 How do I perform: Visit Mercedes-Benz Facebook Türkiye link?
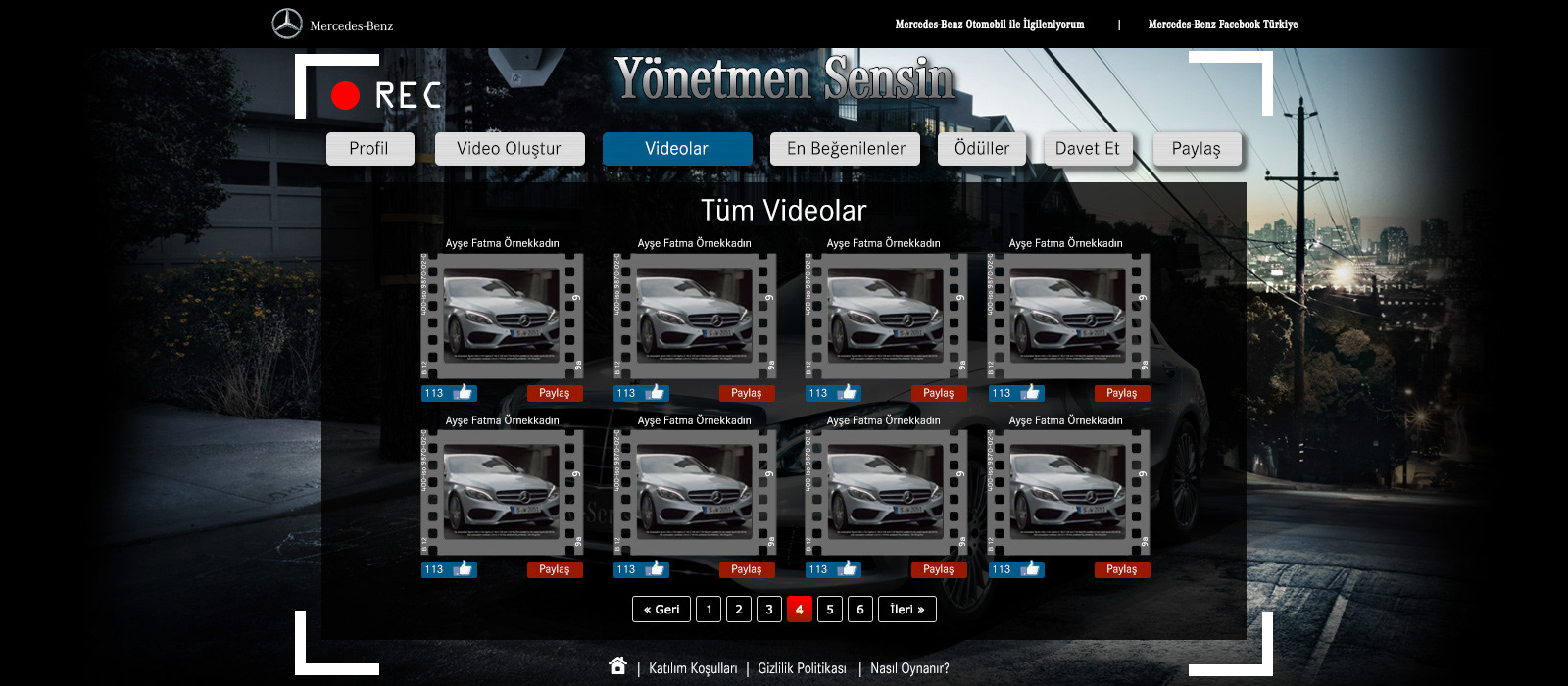point(1223,24)
